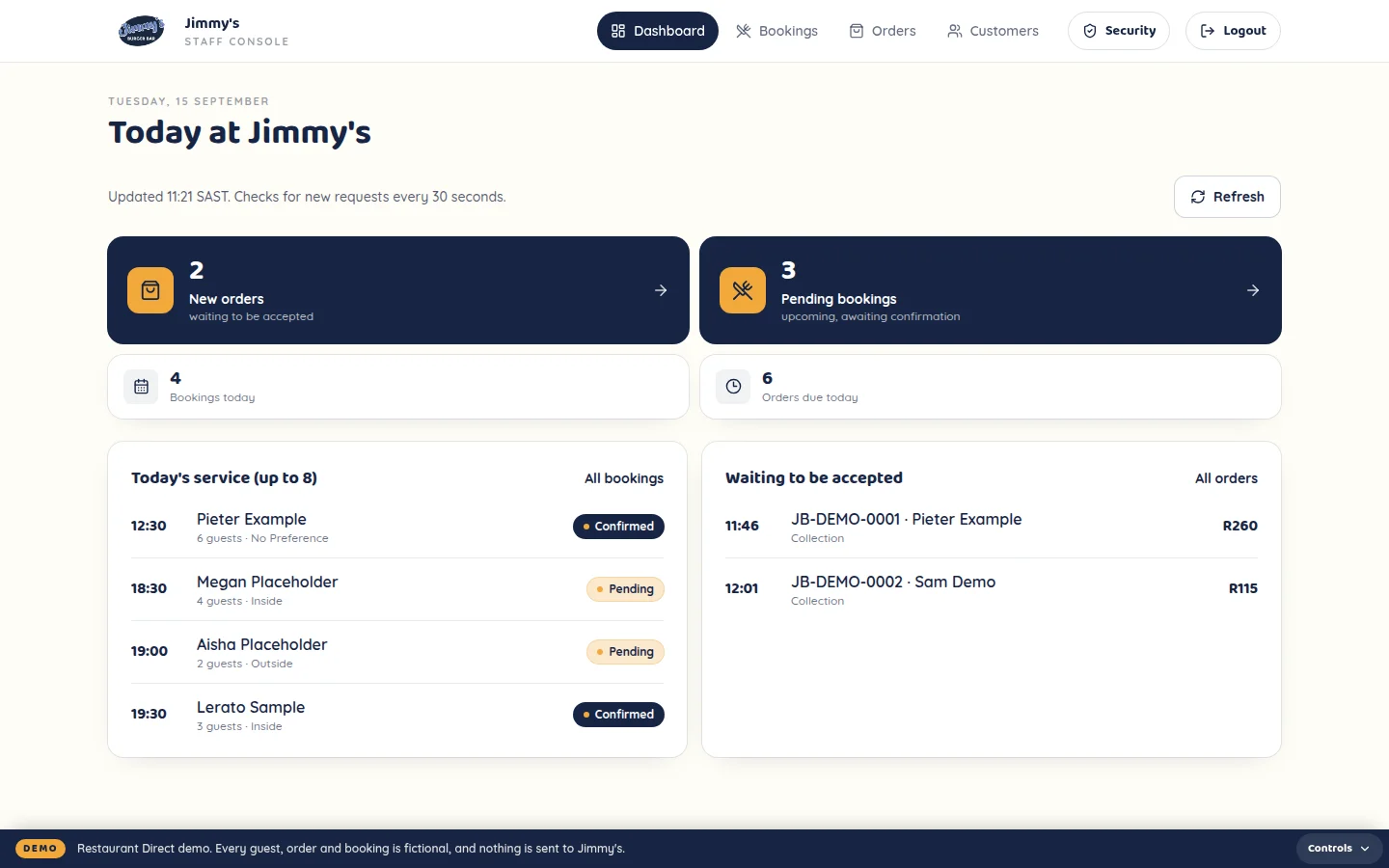Switch to the Bookings tab

point(776,31)
